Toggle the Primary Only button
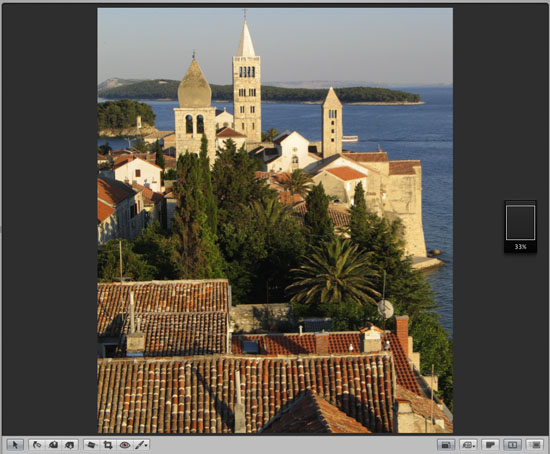 point(490,445)
